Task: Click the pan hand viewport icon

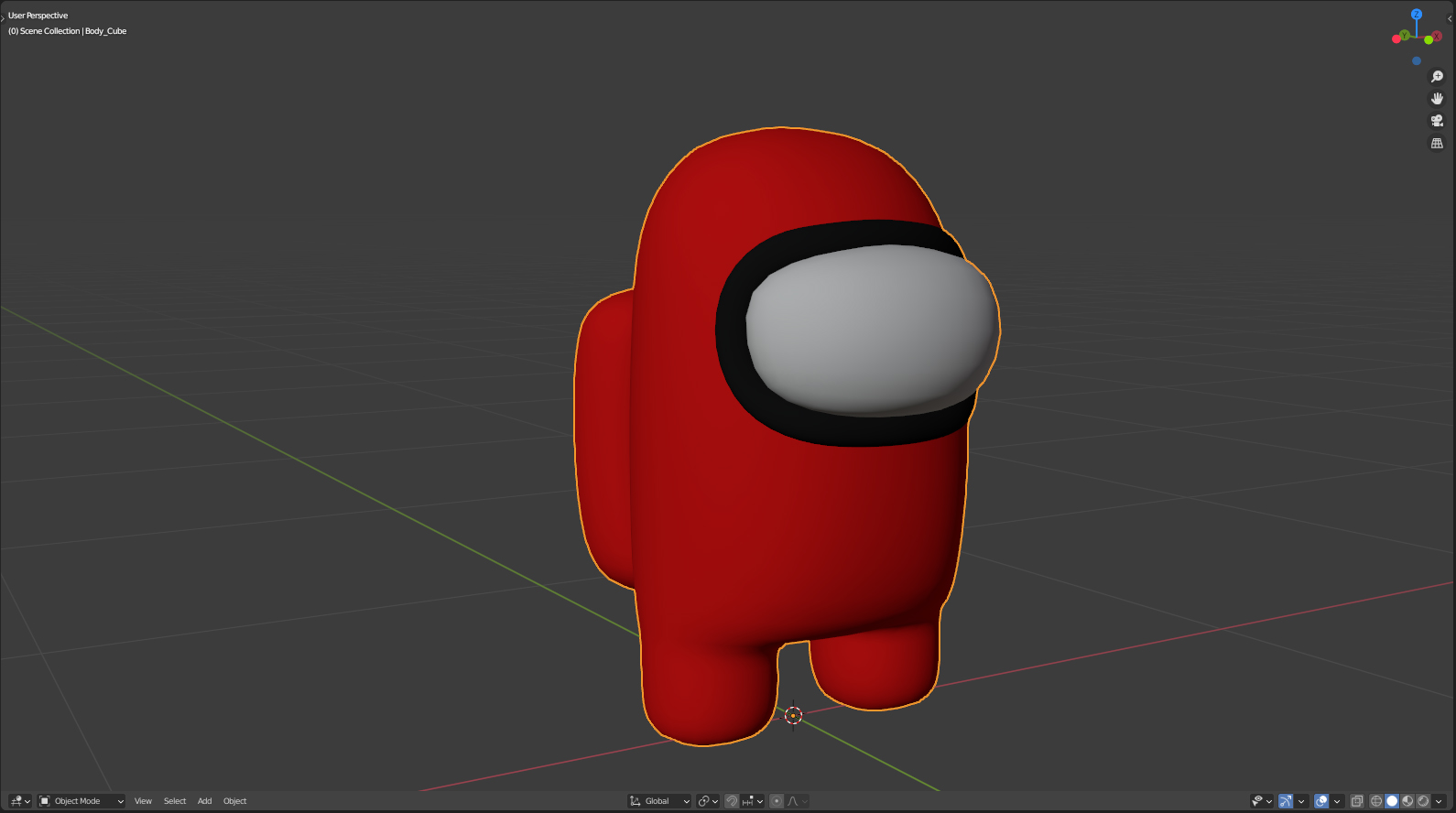Action: click(1437, 99)
